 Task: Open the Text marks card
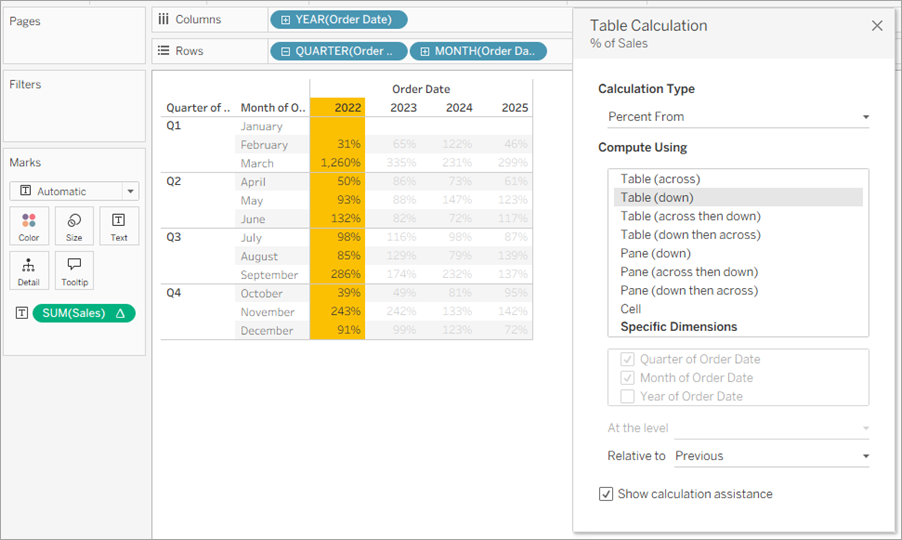click(x=119, y=227)
